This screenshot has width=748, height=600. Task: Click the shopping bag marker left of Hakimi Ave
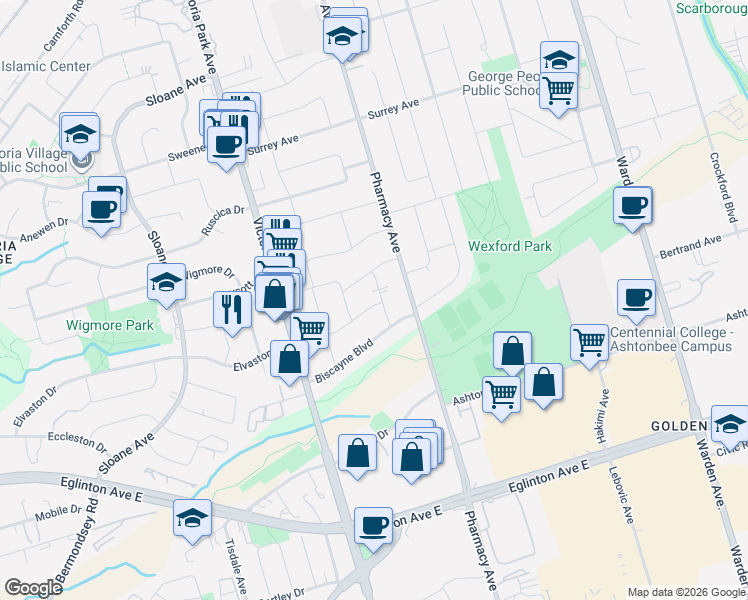tap(544, 383)
